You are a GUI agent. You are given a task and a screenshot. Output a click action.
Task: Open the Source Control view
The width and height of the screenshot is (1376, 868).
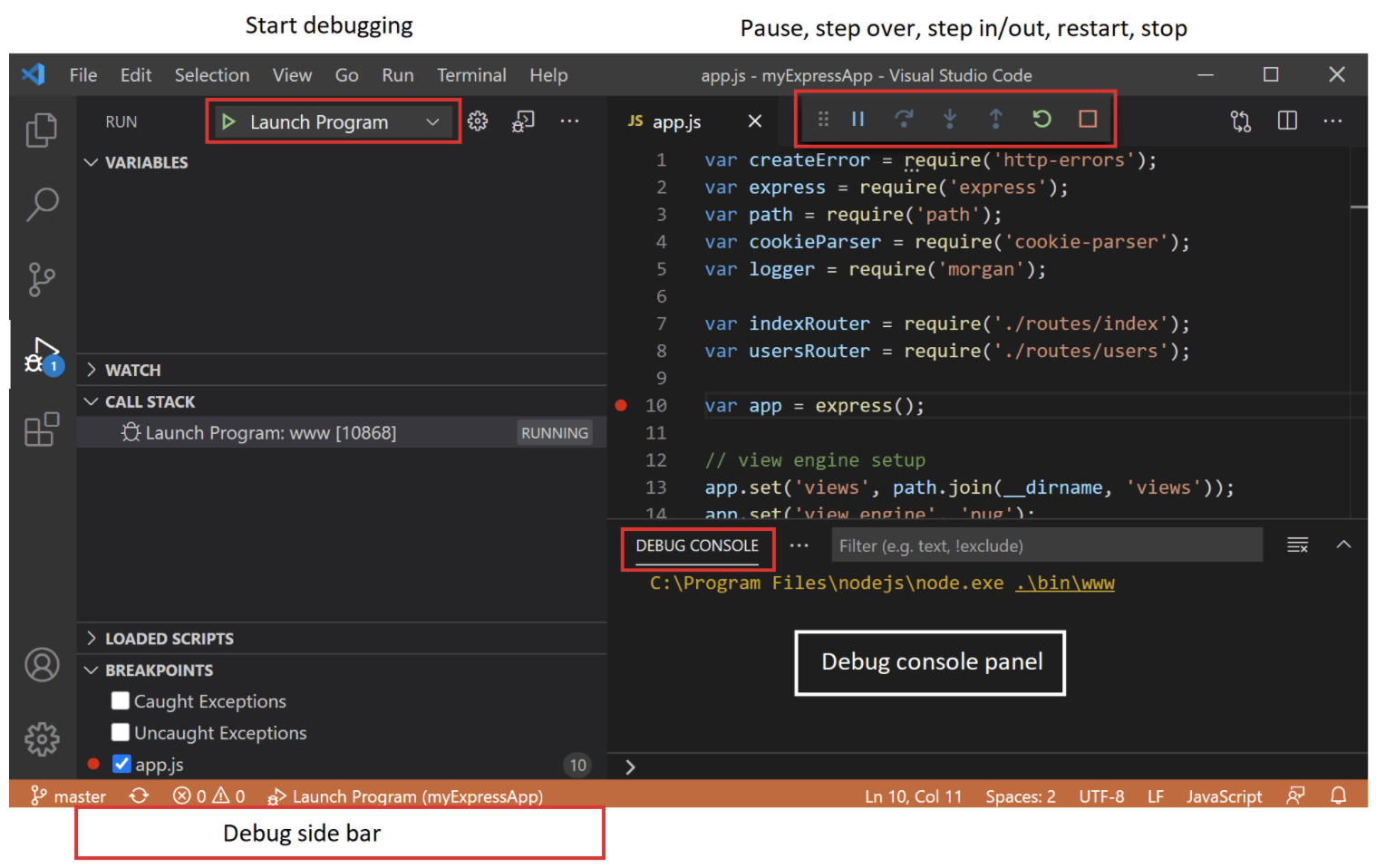42,280
